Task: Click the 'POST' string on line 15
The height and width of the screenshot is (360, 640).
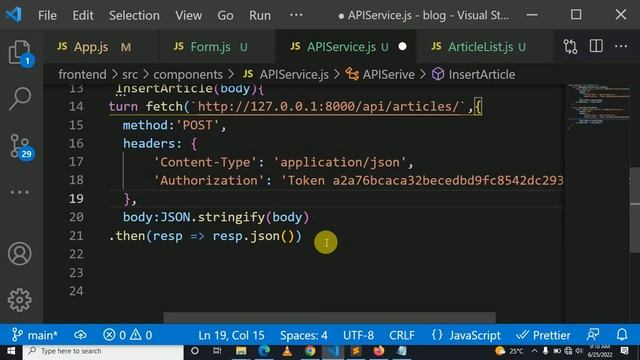Action: click(x=198, y=125)
